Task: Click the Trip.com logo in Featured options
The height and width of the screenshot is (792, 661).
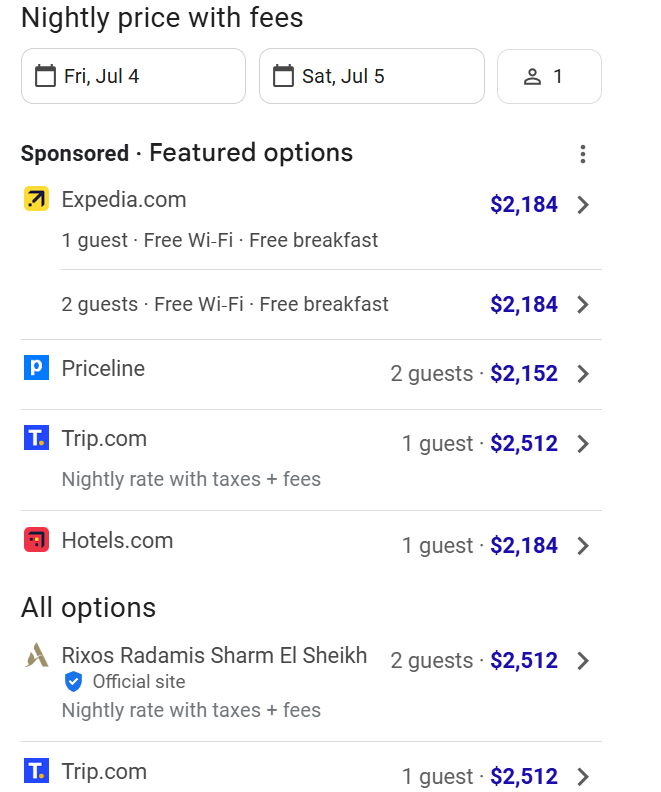Action: pyautogui.click(x=36, y=438)
